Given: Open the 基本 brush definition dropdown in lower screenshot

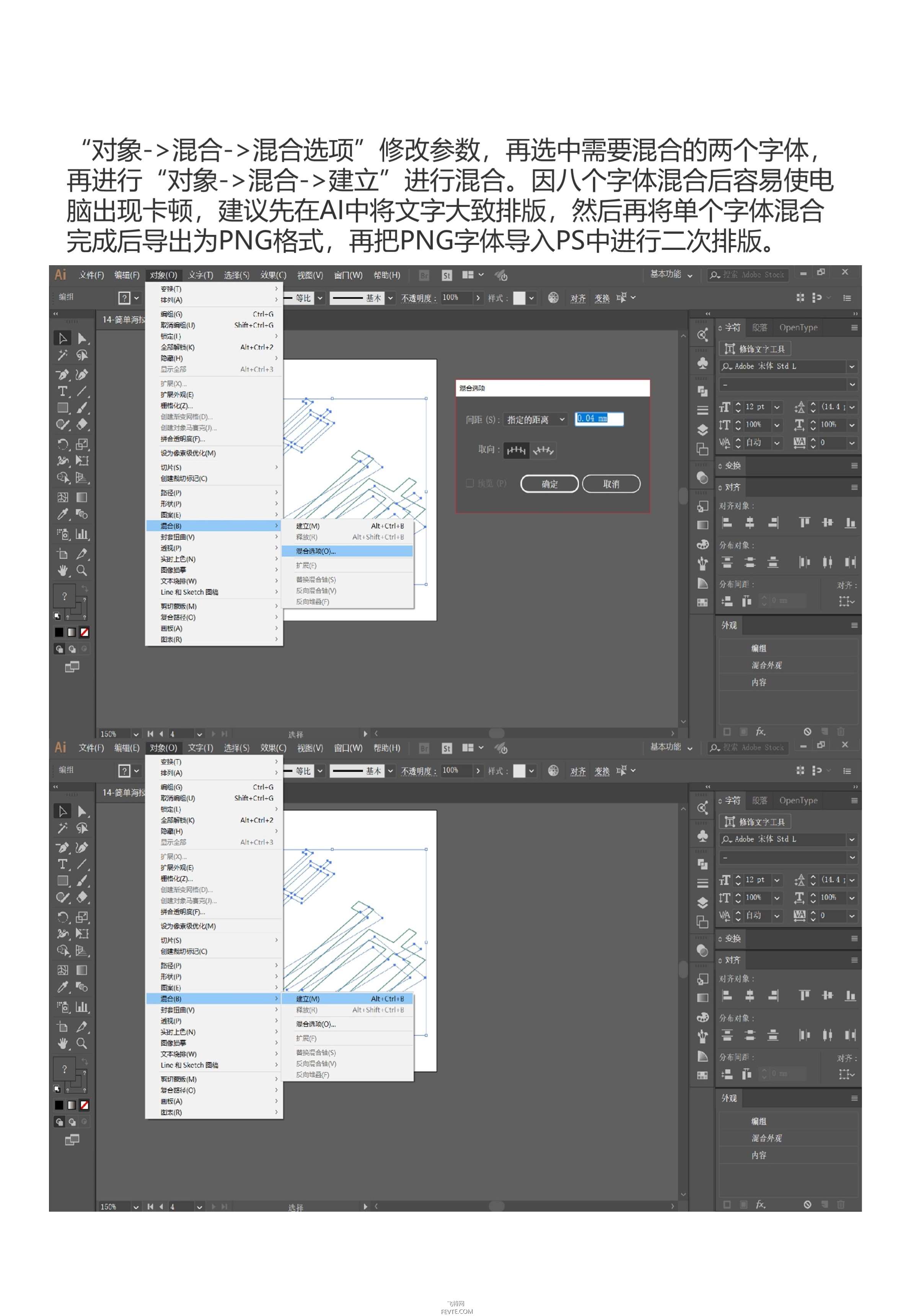Looking at the screenshot, I should (390, 770).
